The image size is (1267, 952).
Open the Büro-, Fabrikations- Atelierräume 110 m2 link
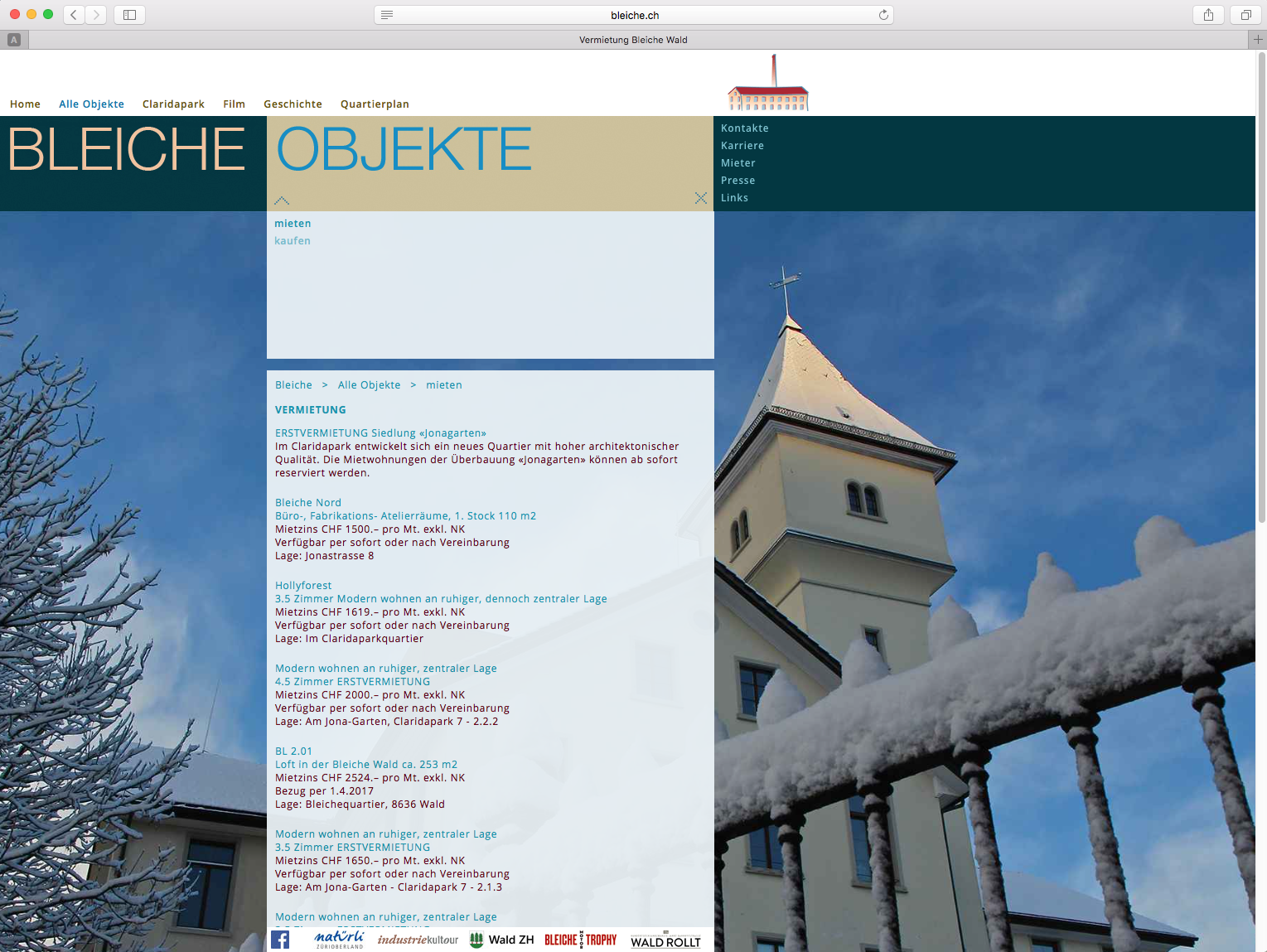click(405, 516)
